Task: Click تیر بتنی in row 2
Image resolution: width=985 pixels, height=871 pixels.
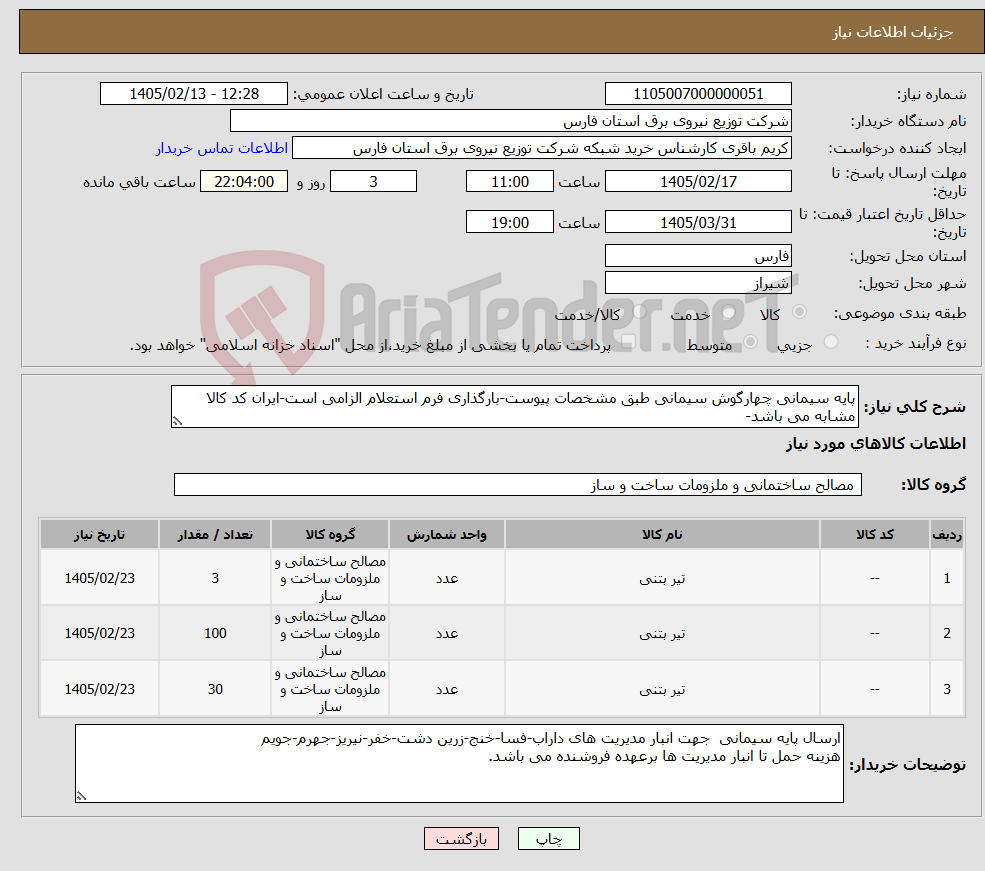Action: pos(662,634)
